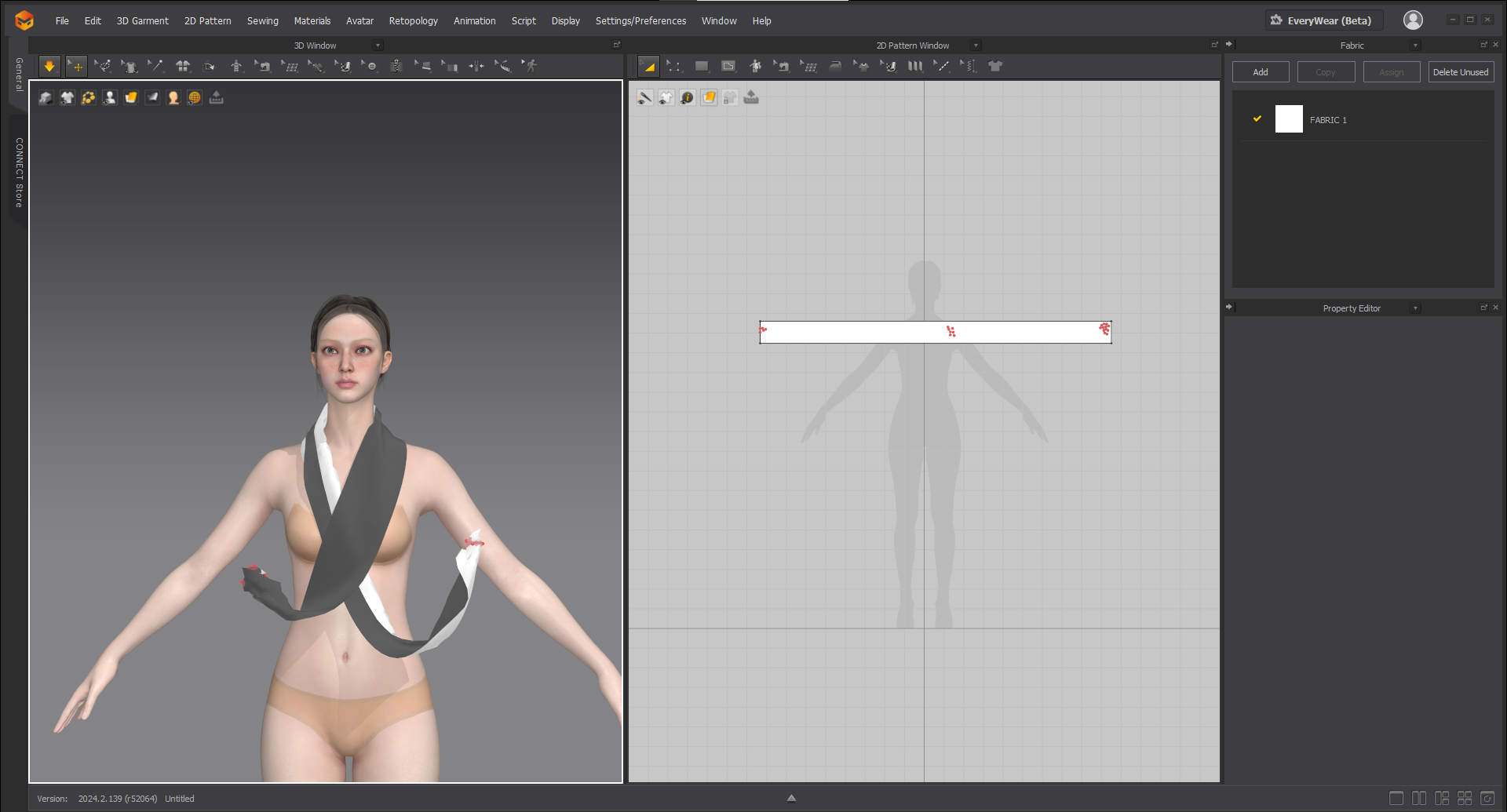Undock the Fabric panel
This screenshot has height=812, width=1507.
1483,45
